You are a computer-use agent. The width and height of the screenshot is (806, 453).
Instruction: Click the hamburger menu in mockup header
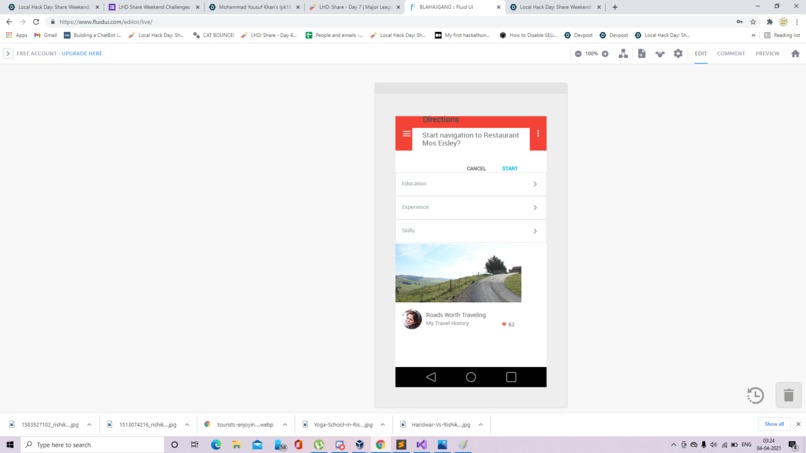407,134
